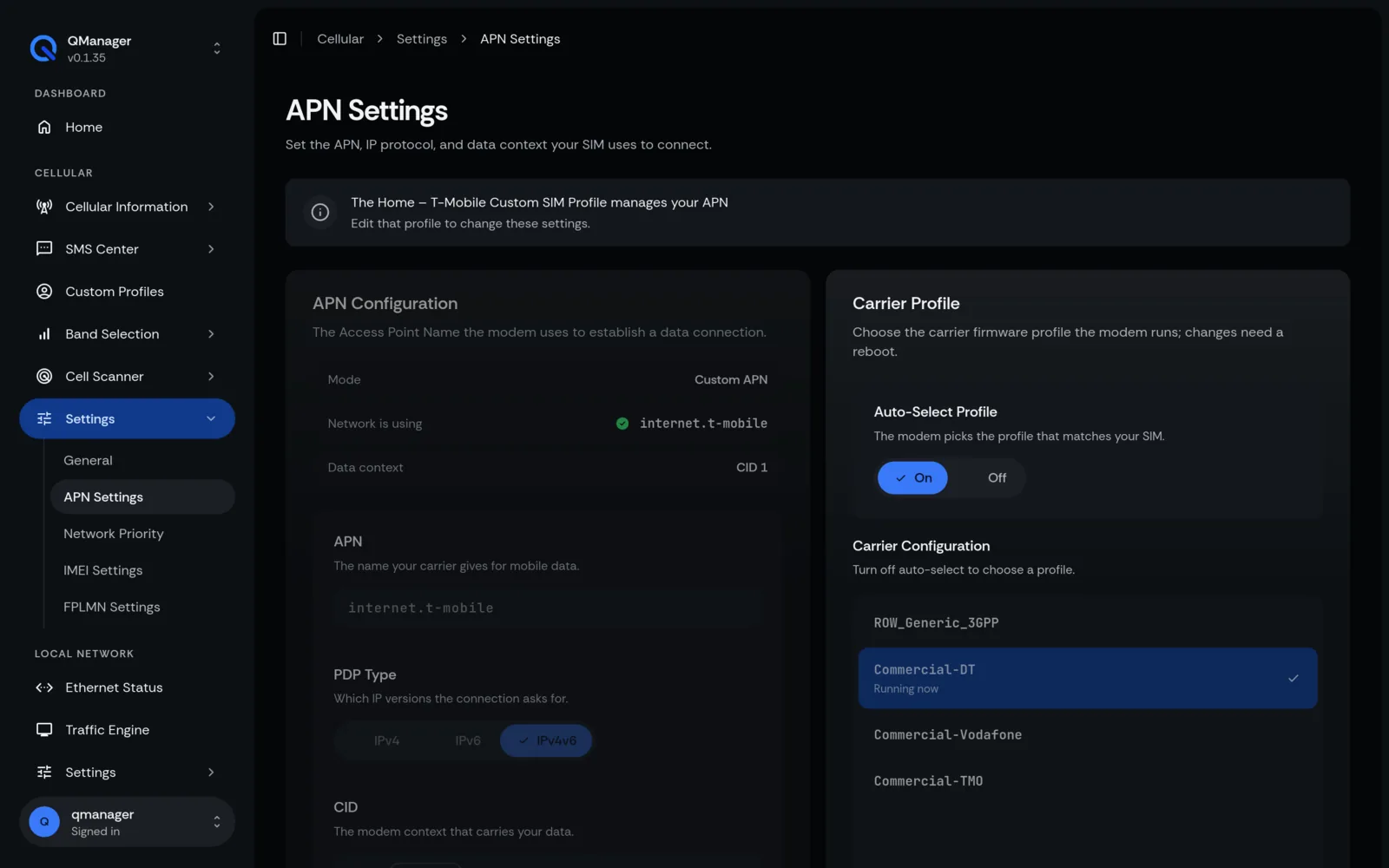This screenshot has height=868, width=1389.
Task: Expand the Local Network Settings chevron
Action: (x=211, y=773)
